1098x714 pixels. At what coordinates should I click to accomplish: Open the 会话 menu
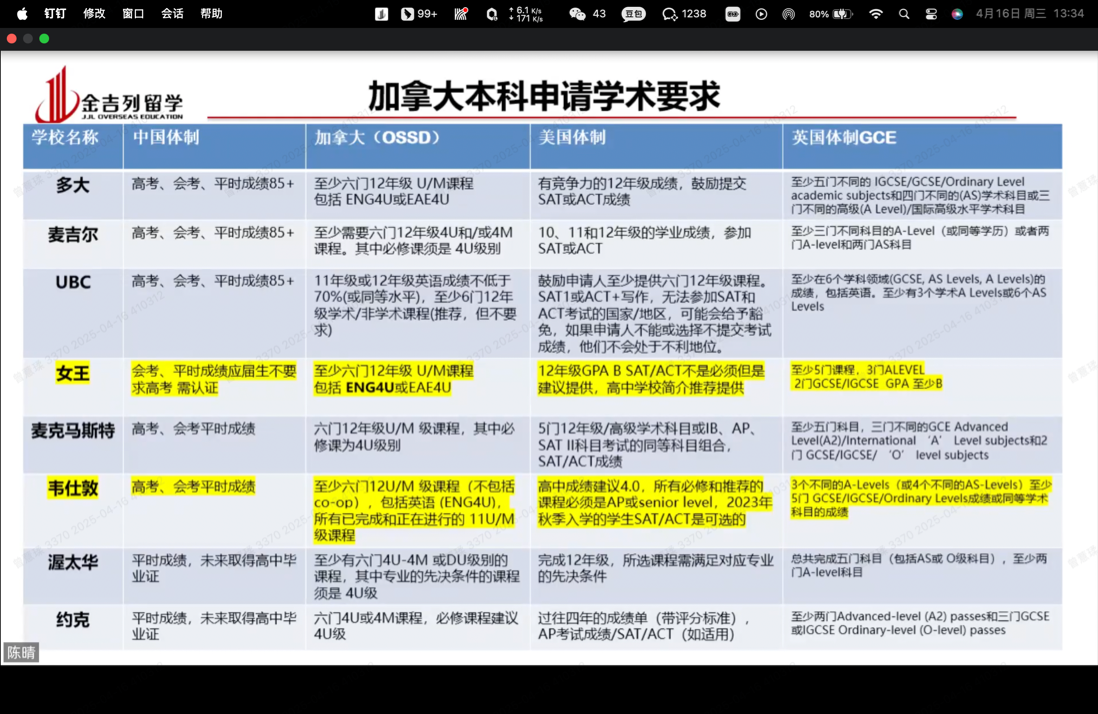[172, 13]
